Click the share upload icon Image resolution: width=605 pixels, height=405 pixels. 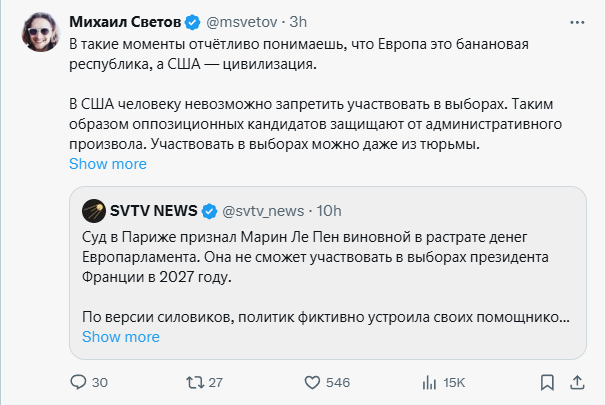point(578,382)
